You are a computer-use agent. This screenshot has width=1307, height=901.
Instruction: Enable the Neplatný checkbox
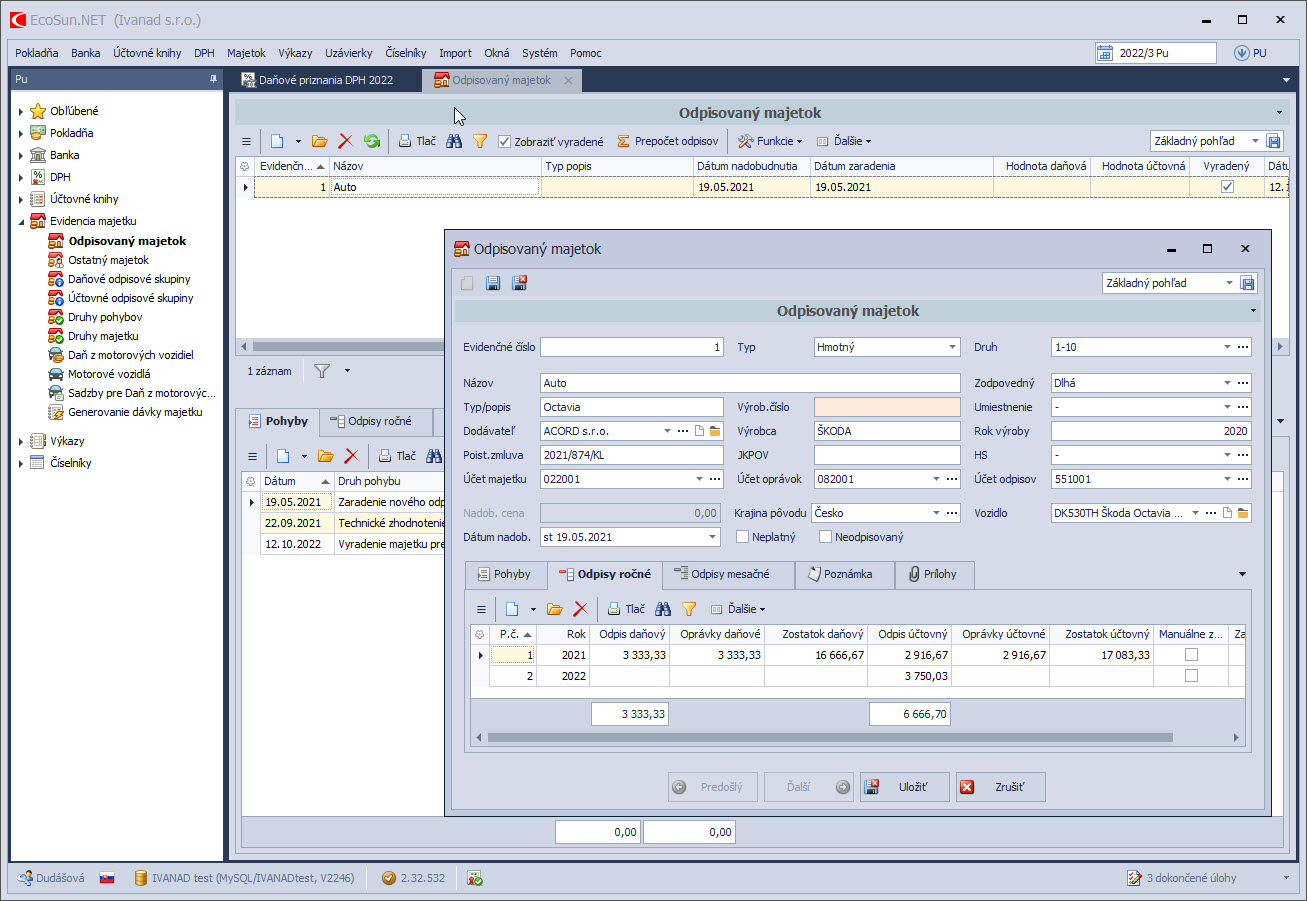tap(743, 537)
